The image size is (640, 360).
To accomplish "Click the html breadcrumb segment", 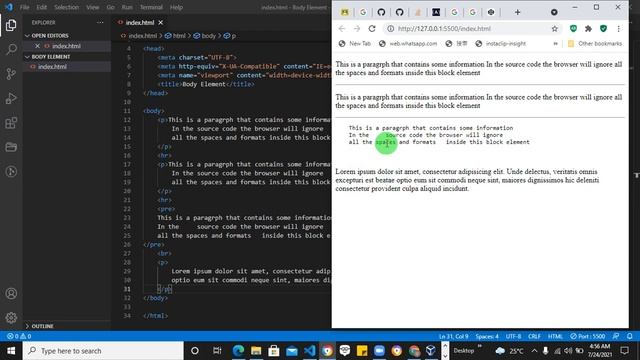I will tap(175, 36).
